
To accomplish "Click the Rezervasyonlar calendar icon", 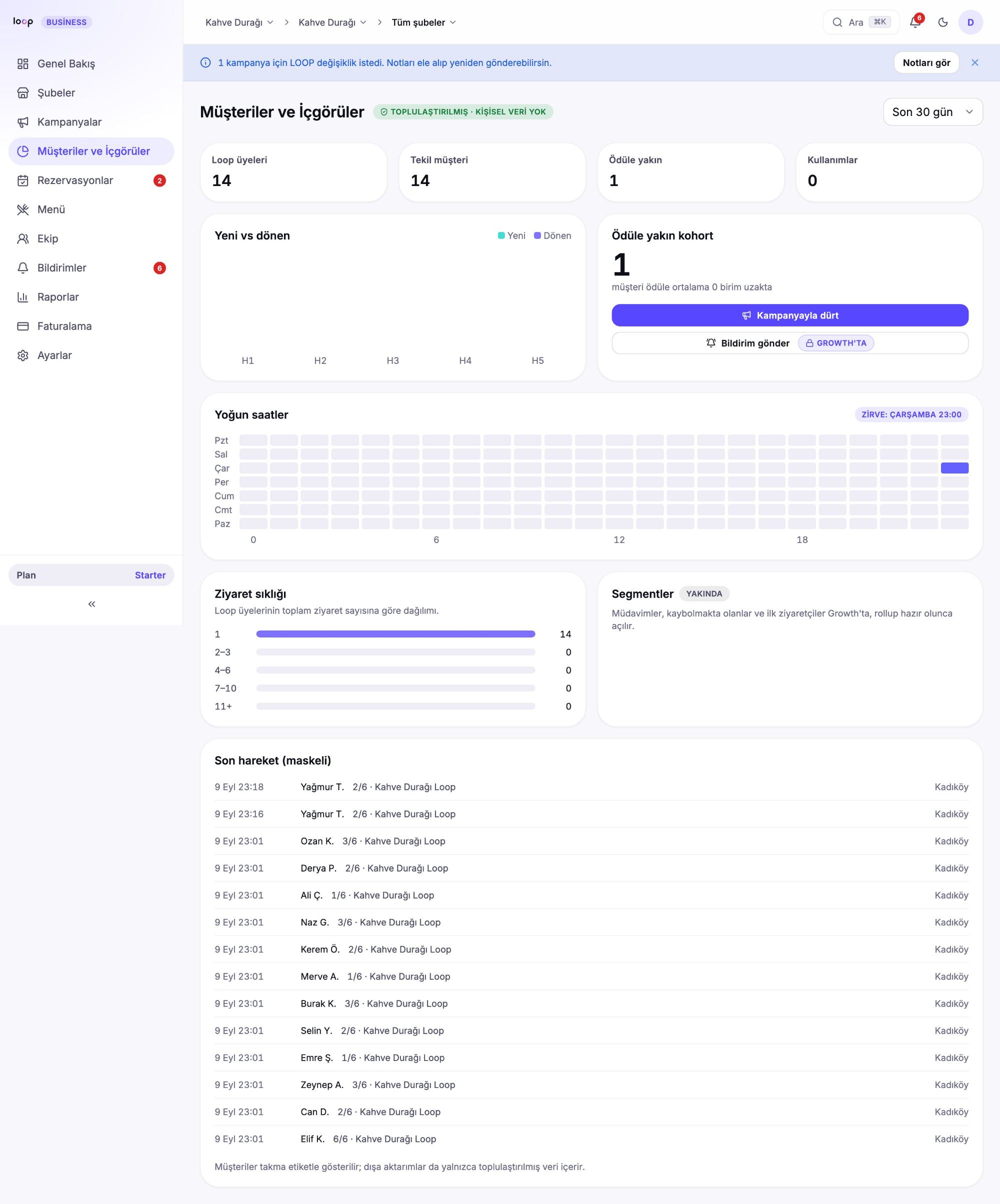I will (x=23, y=180).
